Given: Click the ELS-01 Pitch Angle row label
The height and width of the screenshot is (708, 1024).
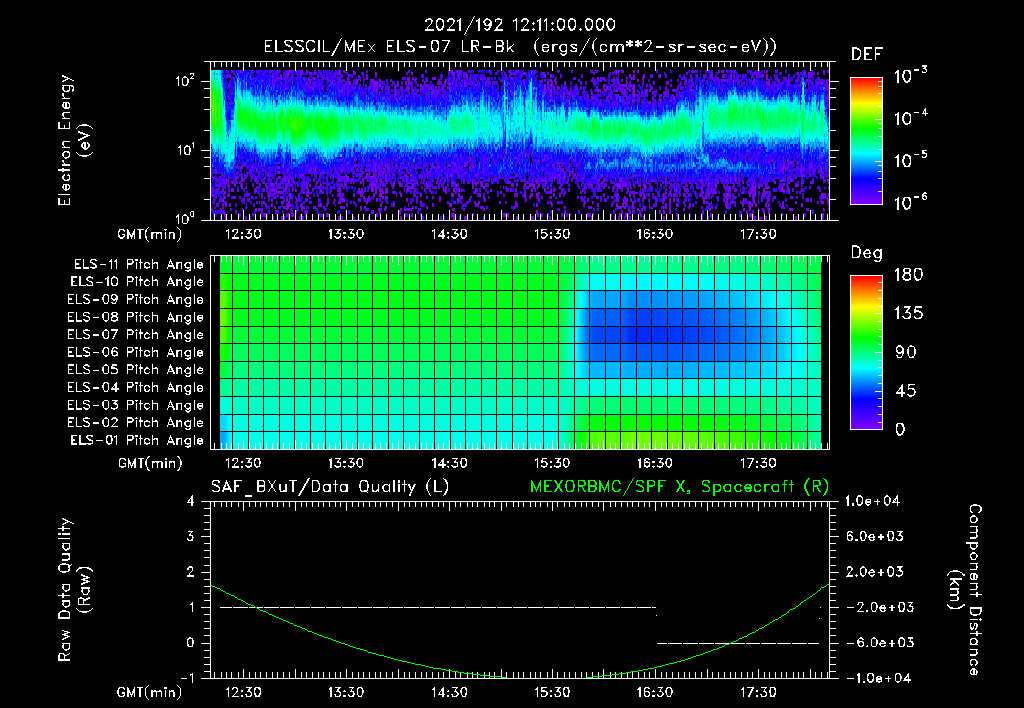Looking at the screenshot, I should 136,440.
